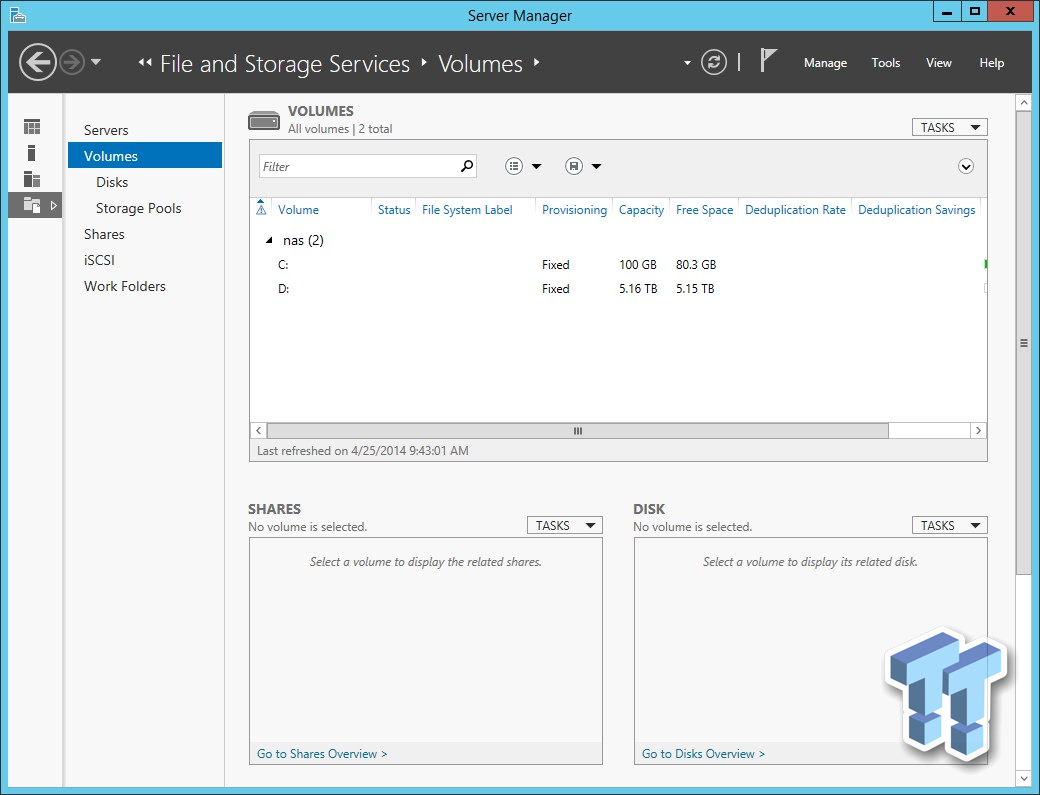Click the Volumes breadcrumb
This screenshot has height=795, width=1040.
click(x=480, y=64)
